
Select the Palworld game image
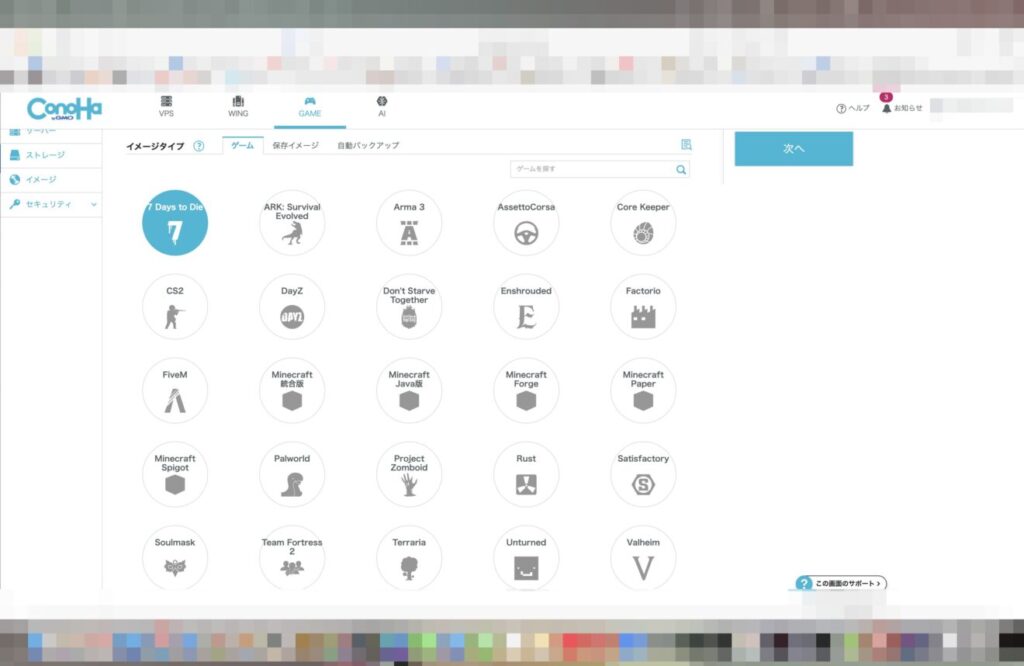pos(292,474)
